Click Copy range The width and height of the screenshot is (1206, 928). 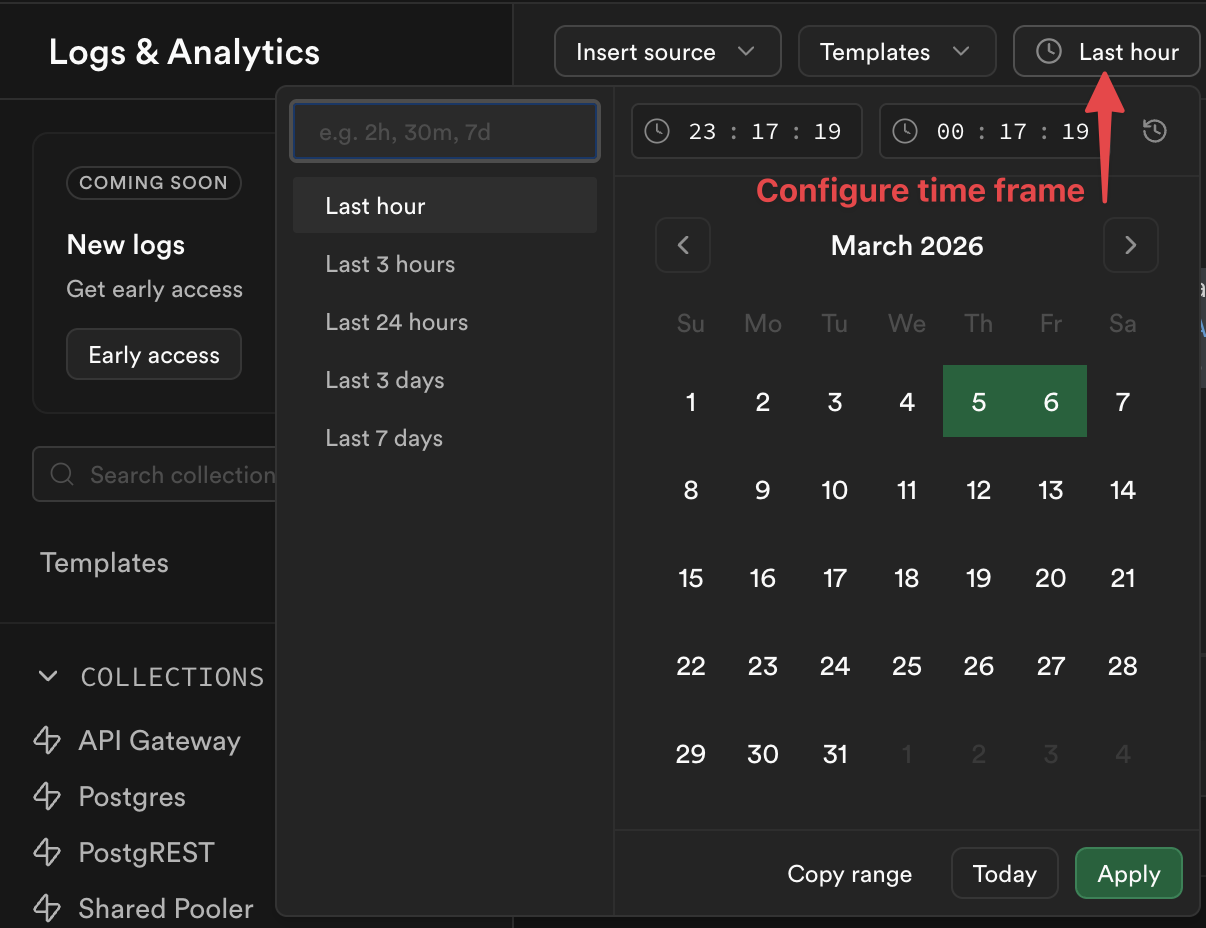[x=849, y=874]
